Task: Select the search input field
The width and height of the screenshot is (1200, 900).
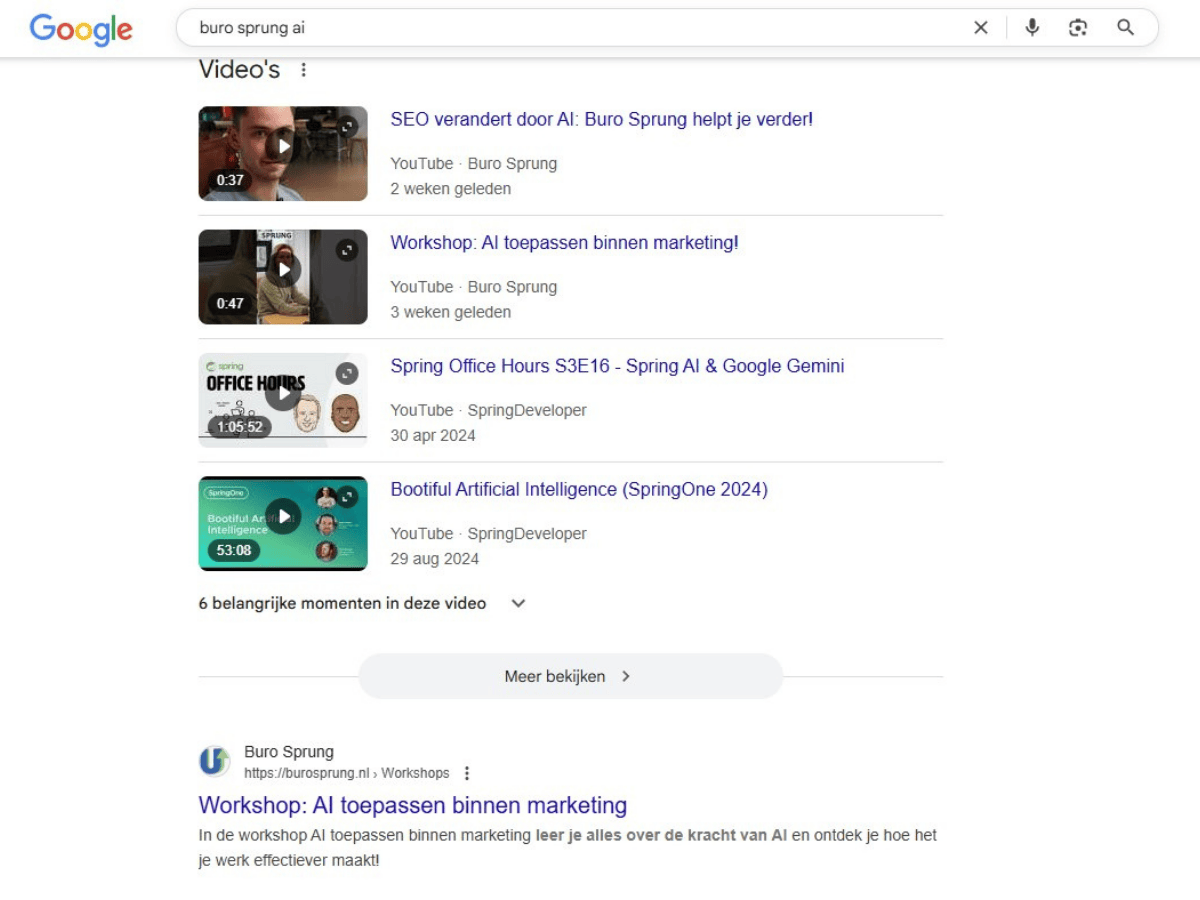Action: coord(500,27)
